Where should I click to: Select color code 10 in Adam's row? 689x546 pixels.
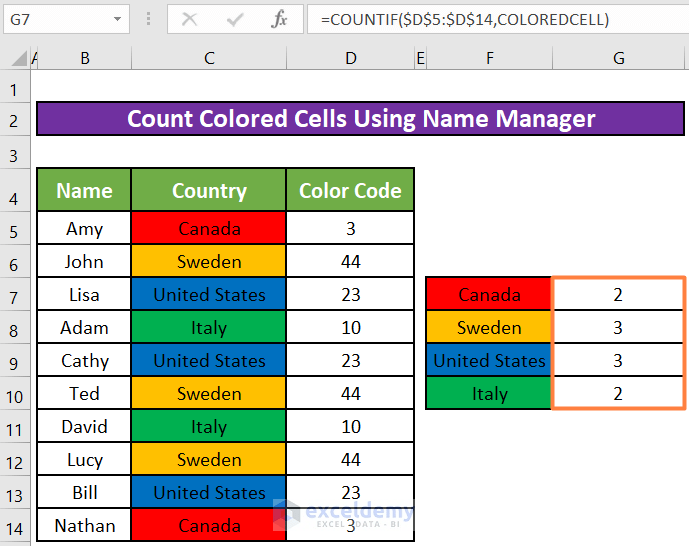[x=350, y=327]
